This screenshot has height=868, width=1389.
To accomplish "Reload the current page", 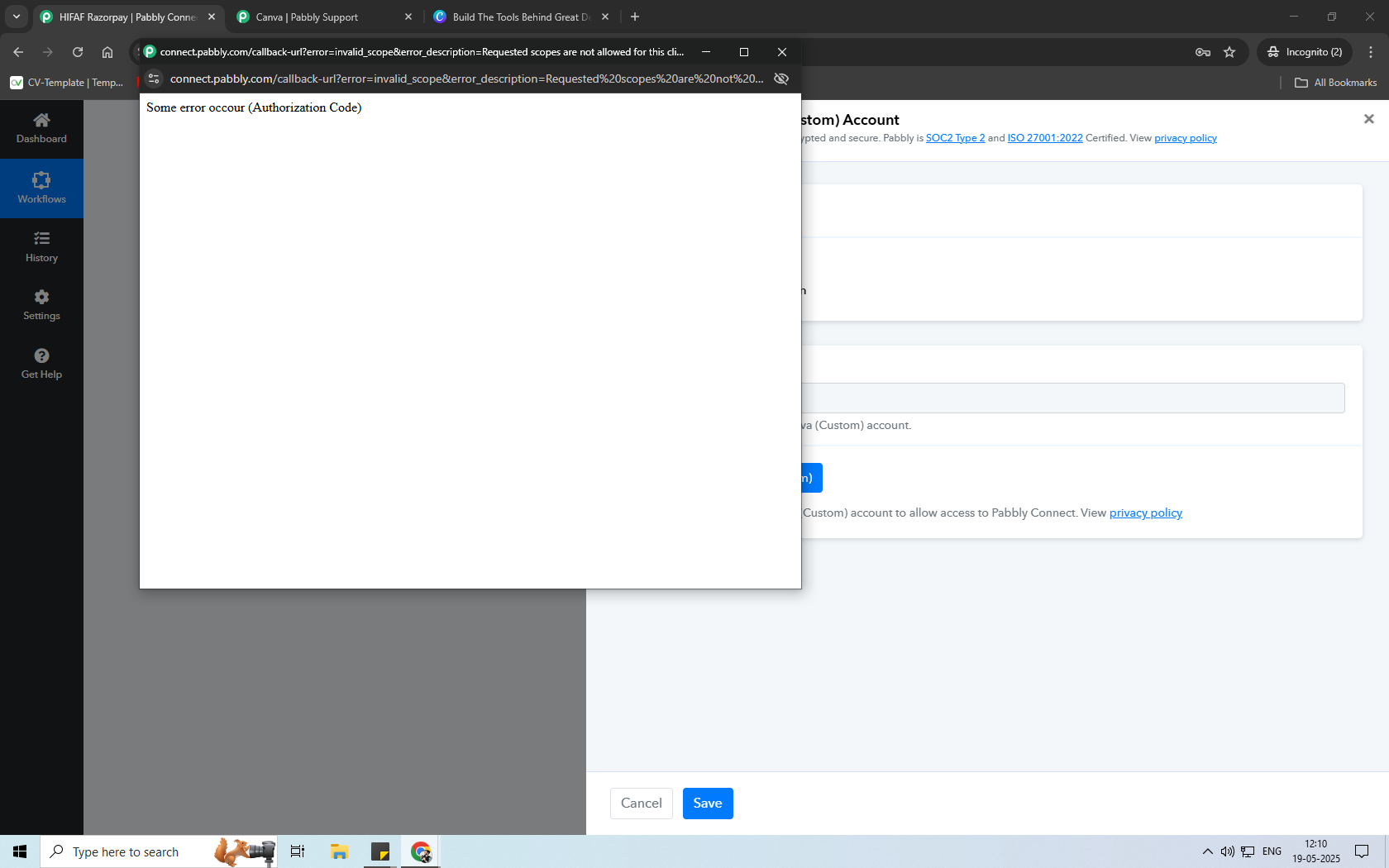I will point(78,52).
